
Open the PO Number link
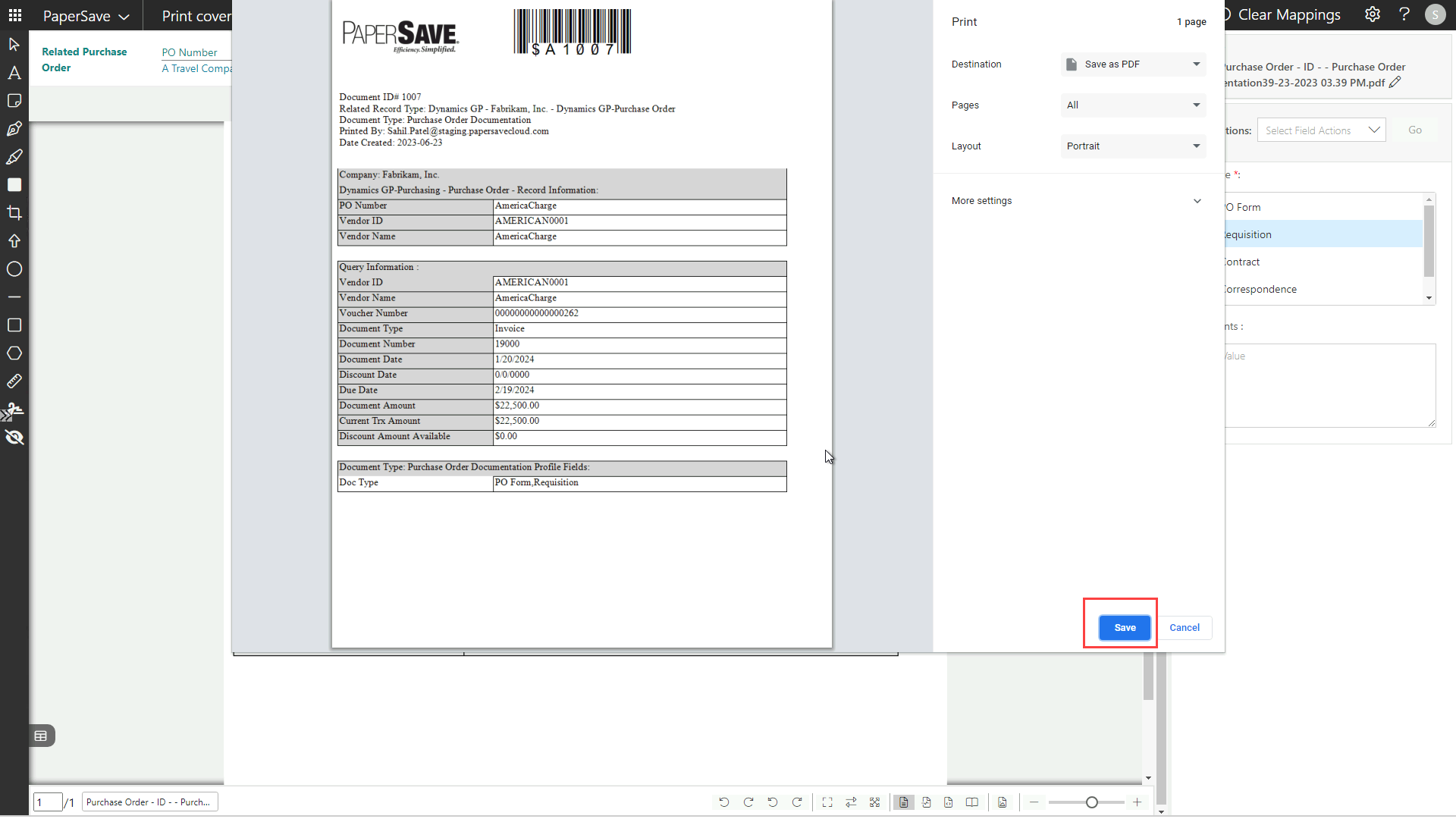tap(190, 52)
